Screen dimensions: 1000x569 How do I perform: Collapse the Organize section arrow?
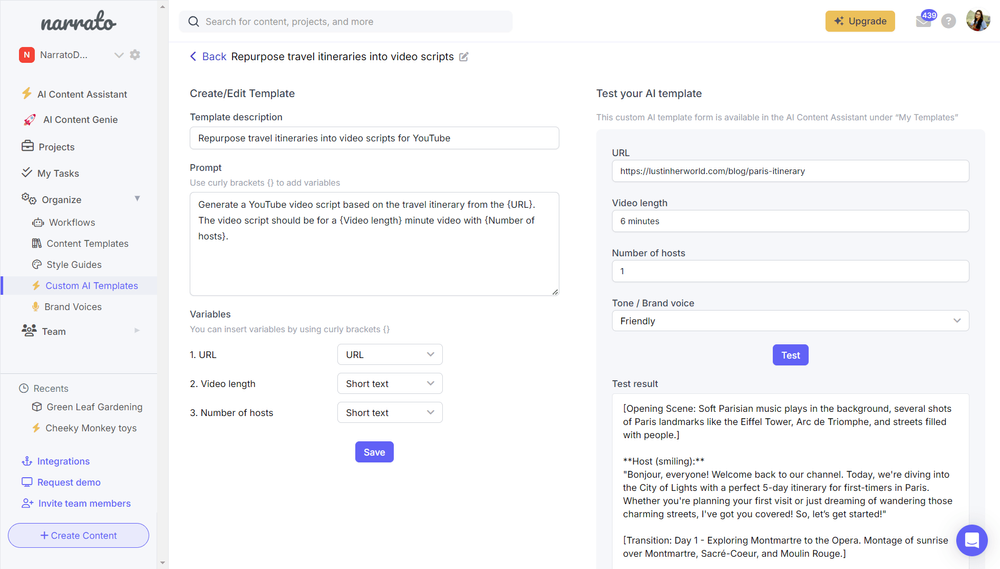click(137, 199)
